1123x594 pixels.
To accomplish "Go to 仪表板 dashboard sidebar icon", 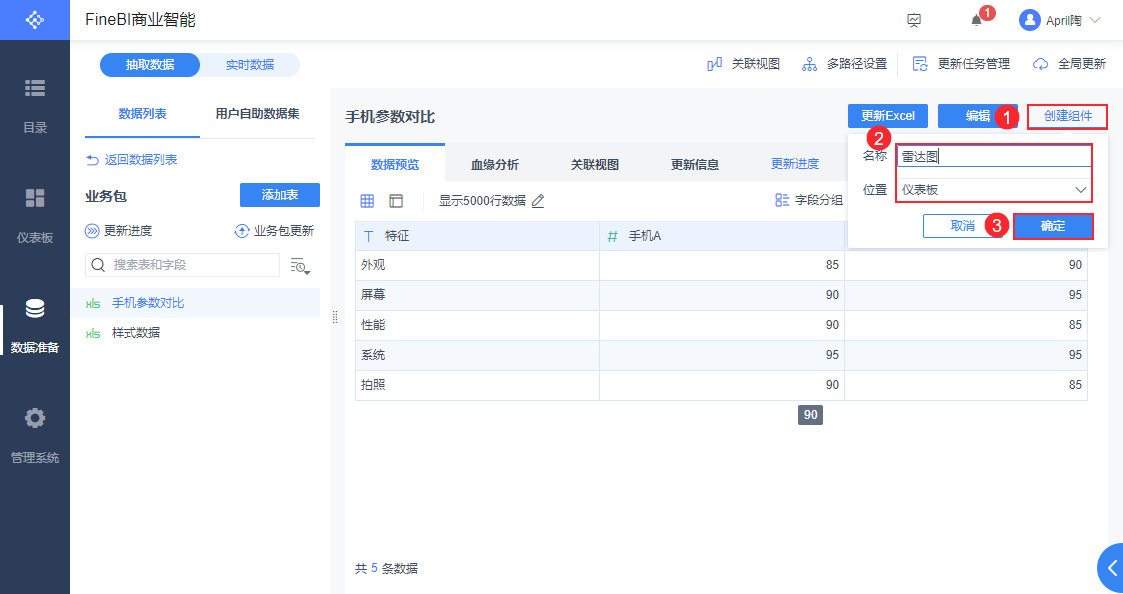I will (35, 197).
